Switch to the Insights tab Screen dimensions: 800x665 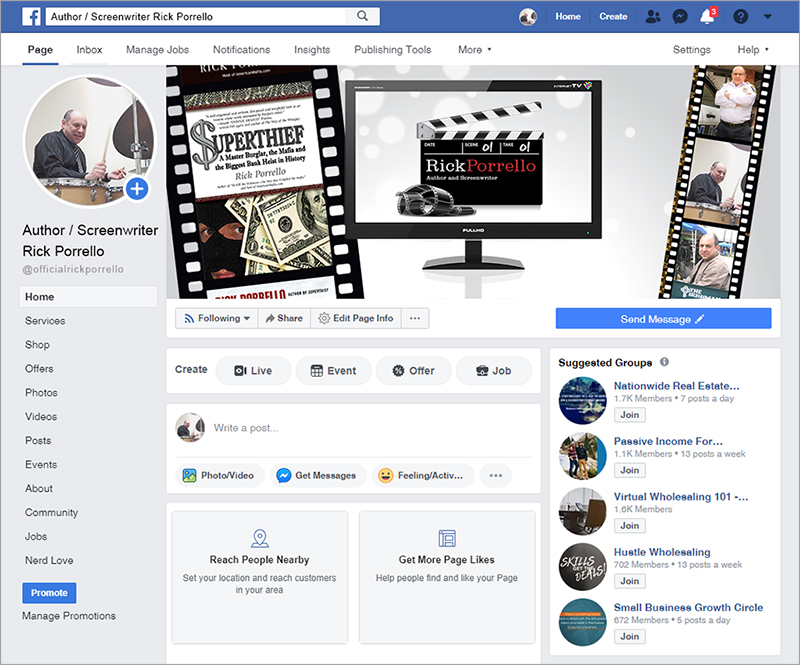click(x=312, y=49)
